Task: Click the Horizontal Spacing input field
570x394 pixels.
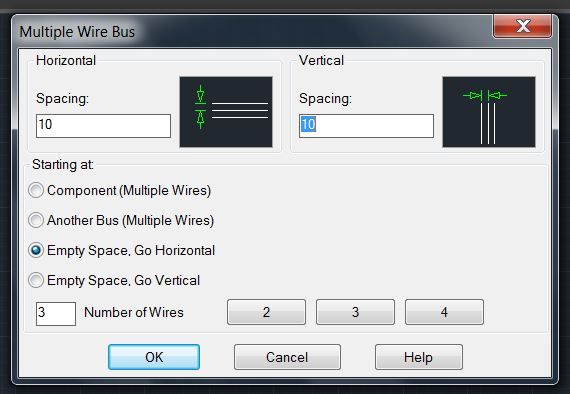Action: click(103, 126)
